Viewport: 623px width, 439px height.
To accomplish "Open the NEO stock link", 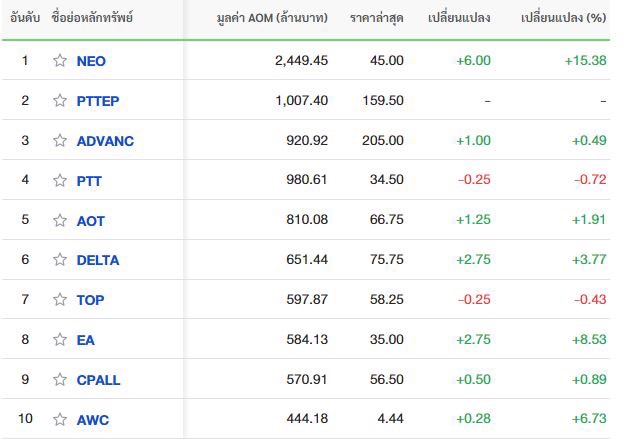I will click(91, 61).
